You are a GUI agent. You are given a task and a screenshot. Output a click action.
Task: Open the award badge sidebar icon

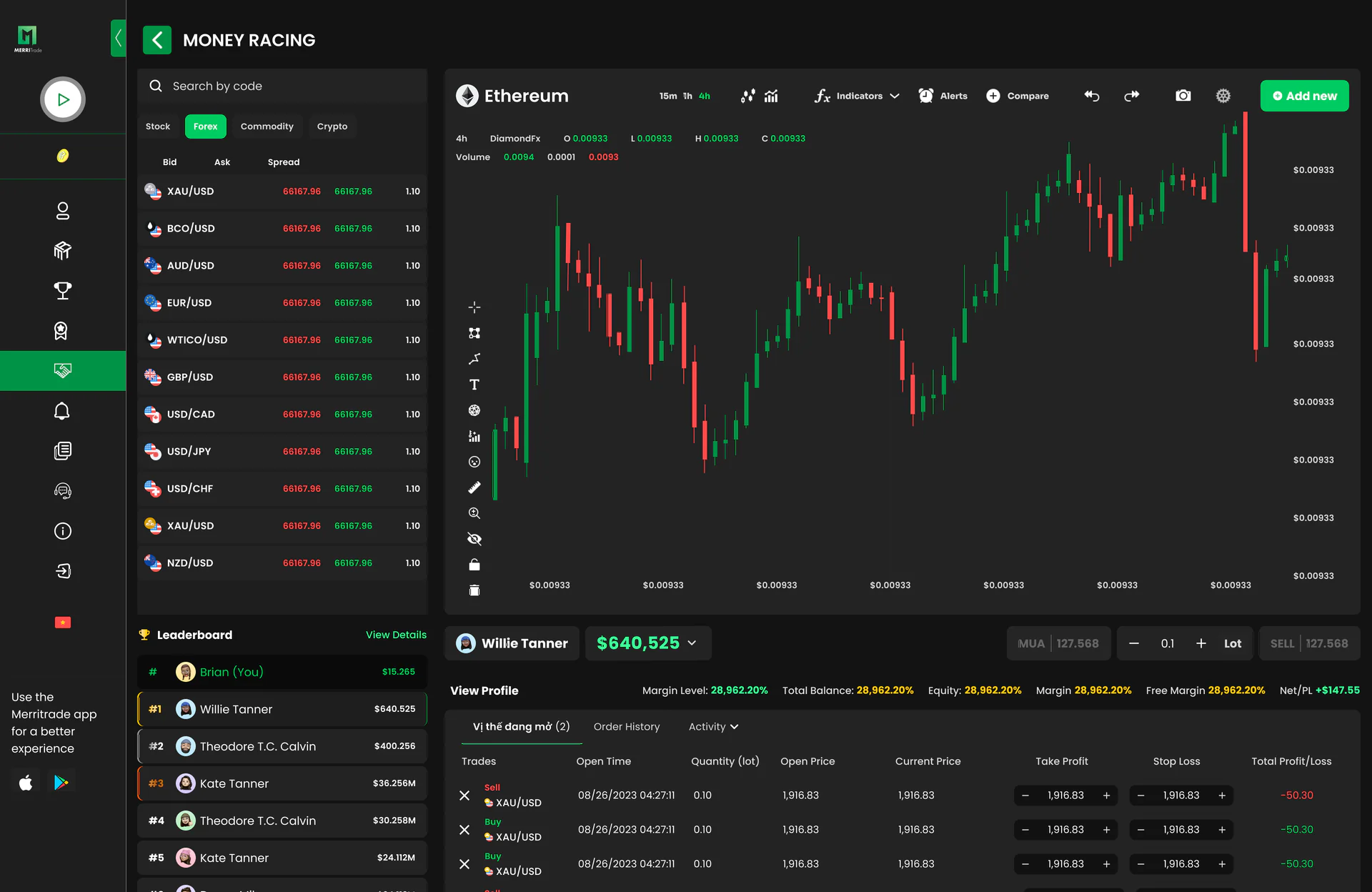61,331
